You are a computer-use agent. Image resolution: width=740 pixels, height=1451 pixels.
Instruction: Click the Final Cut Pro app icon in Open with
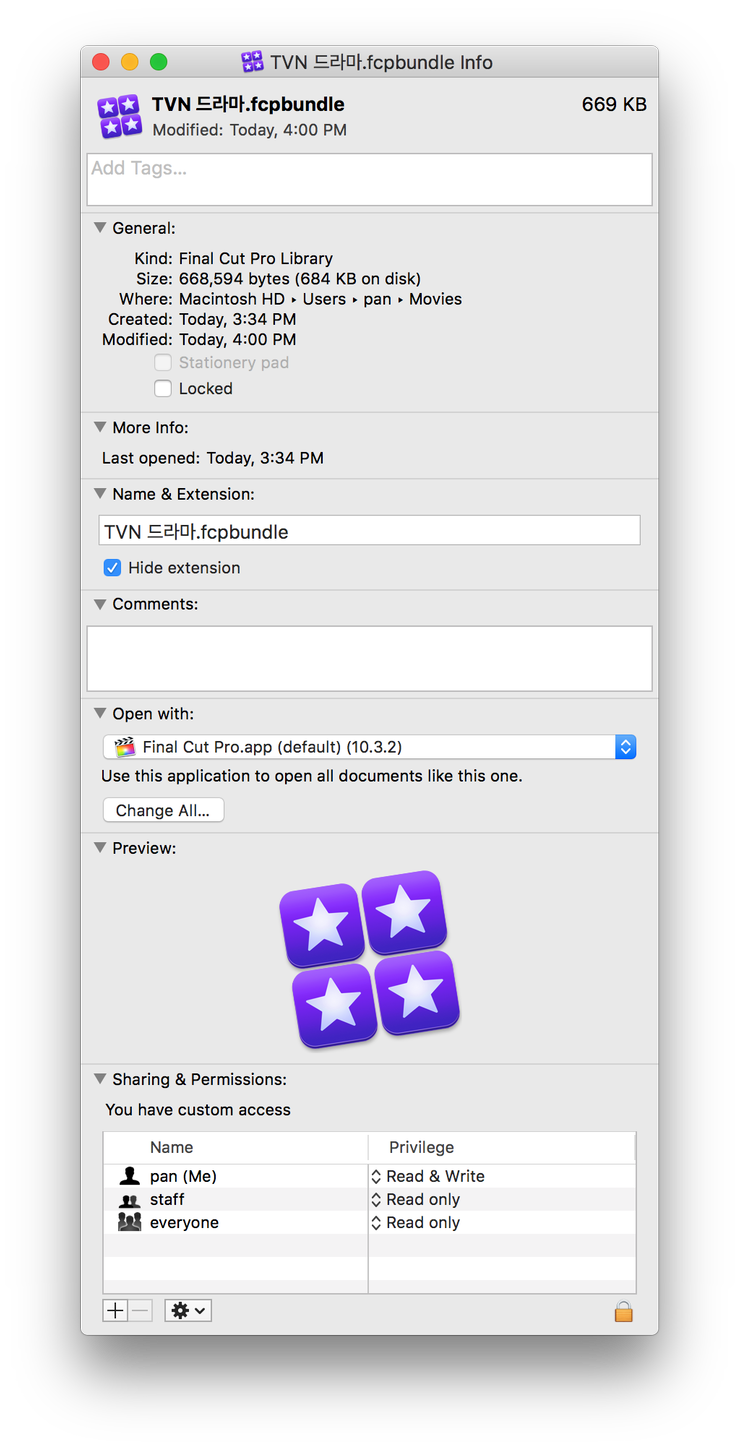click(x=125, y=747)
